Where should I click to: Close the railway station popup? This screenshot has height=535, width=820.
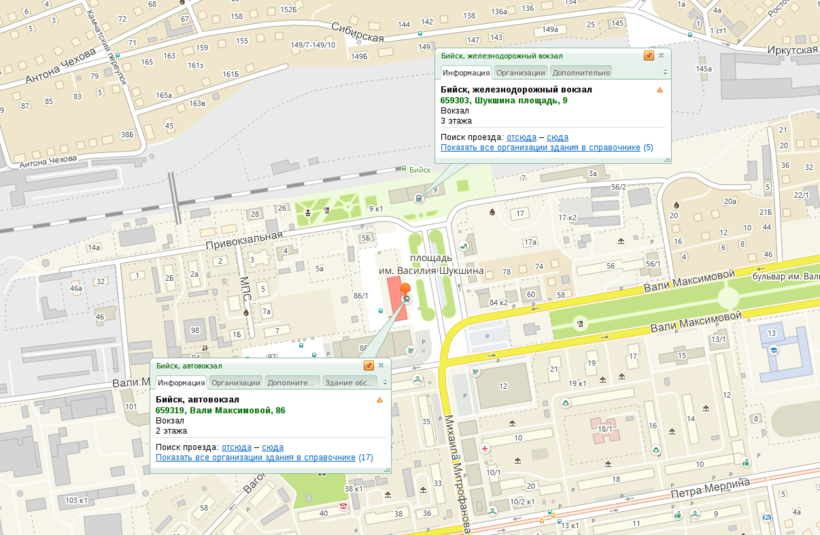[661, 56]
